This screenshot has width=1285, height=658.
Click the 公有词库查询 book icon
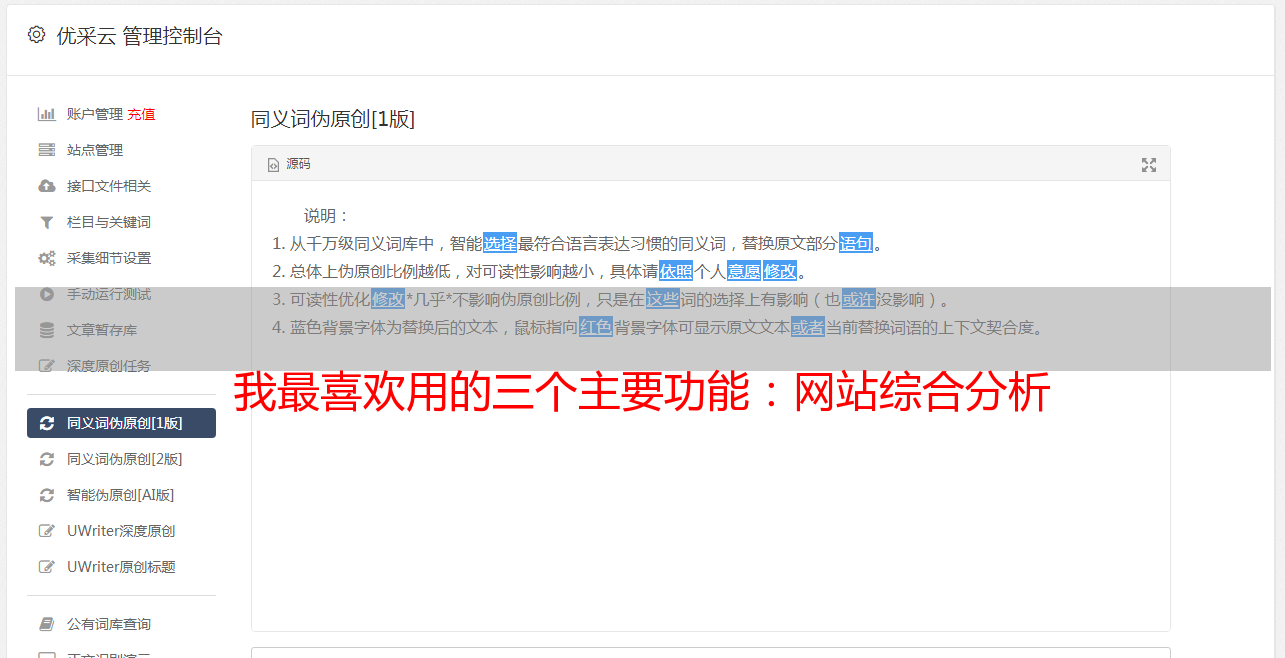[46, 624]
